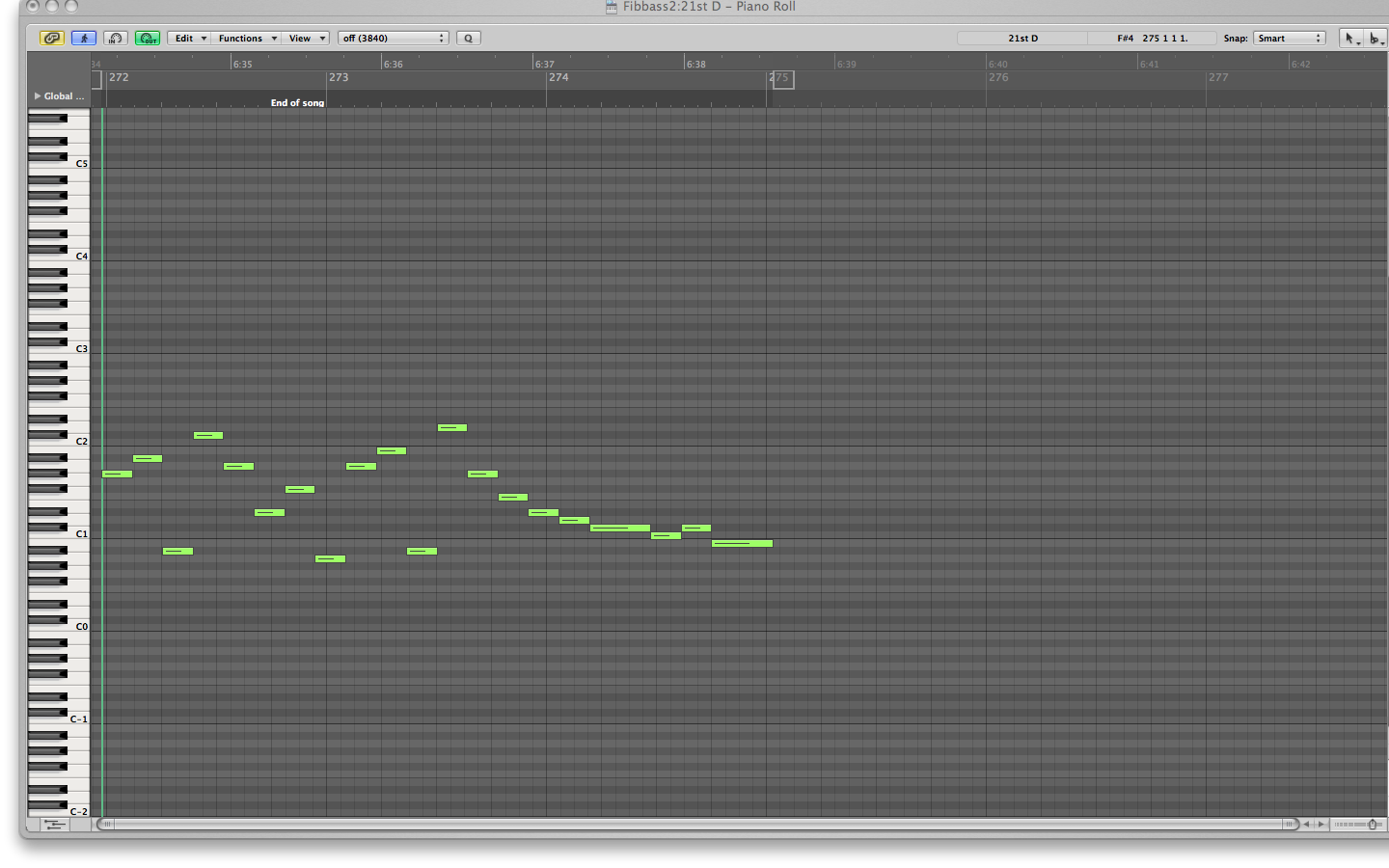
Task: Open the quantize 'off (3840)' dropdown
Action: [394, 39]
